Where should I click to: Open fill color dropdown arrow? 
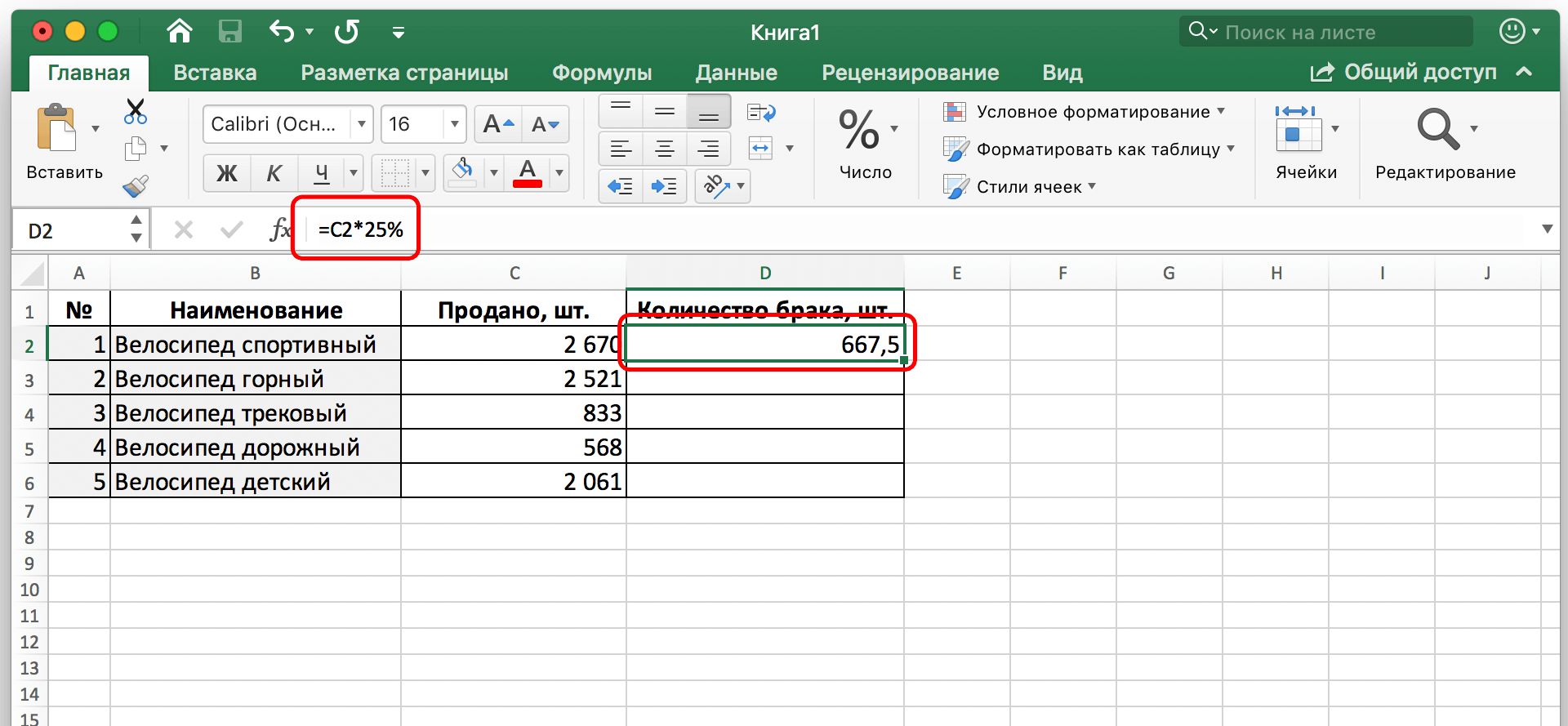493,173
